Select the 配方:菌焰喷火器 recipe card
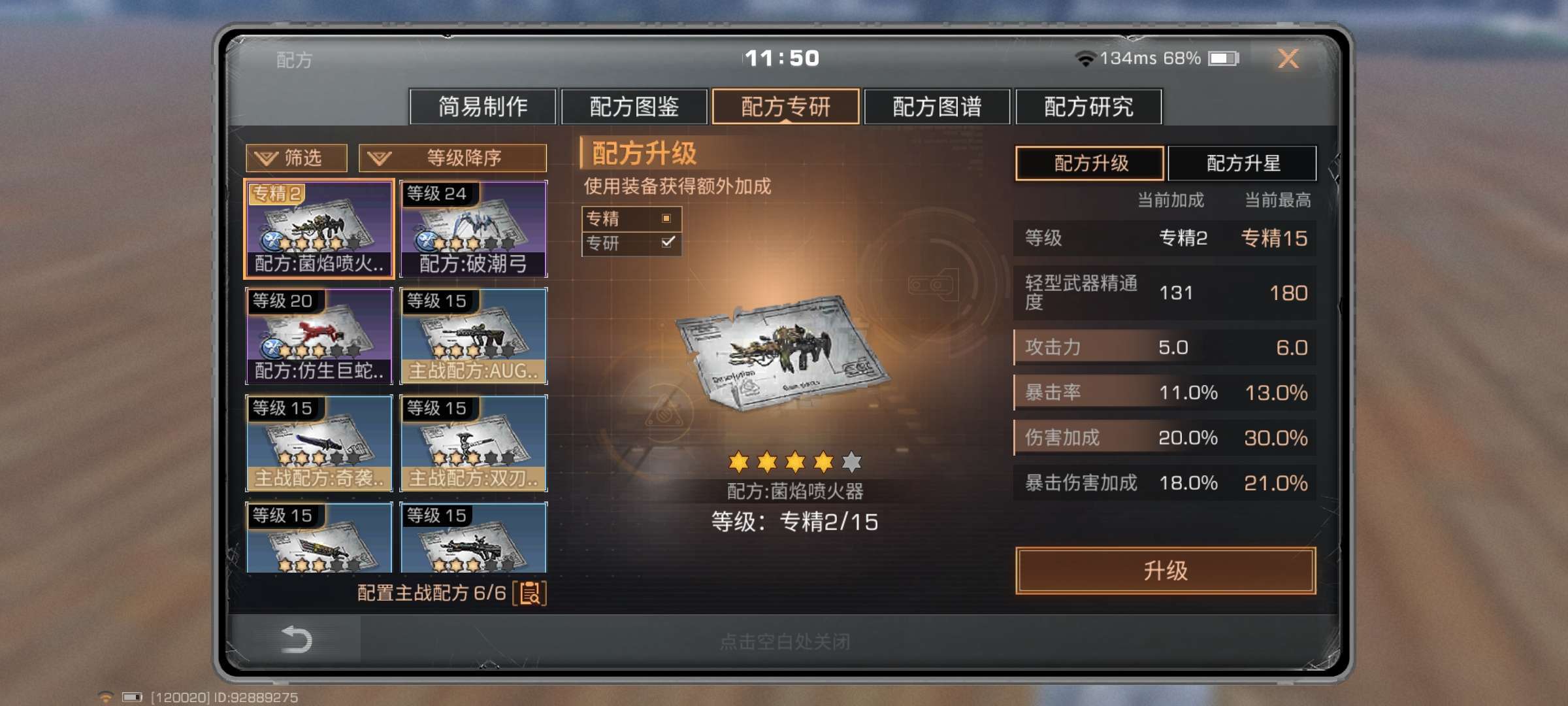This screenshot has height=706, width=1568. pyautogui.click(x=319, y=229)
